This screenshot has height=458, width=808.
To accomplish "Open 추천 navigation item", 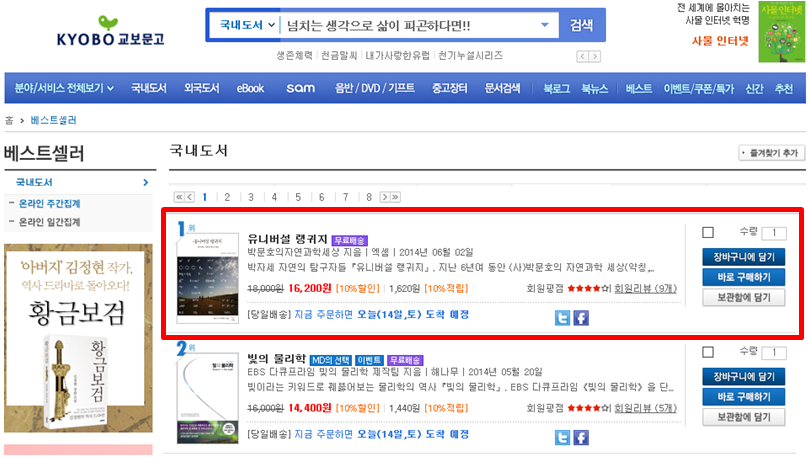I will (784, 88).
